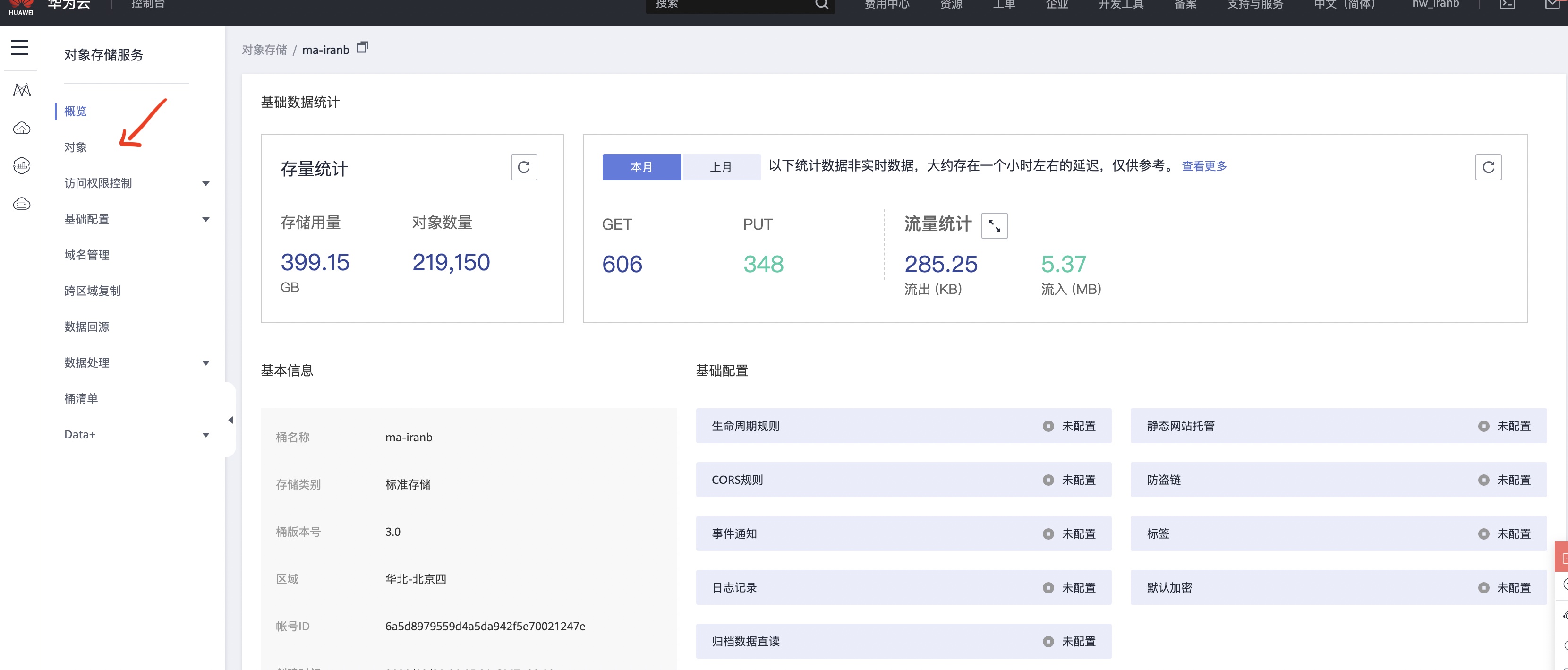This screenshot has width=1568, height=670.
Task: Expand 访问权限控制 submenu arrow
Action: [x=206, y=183]
